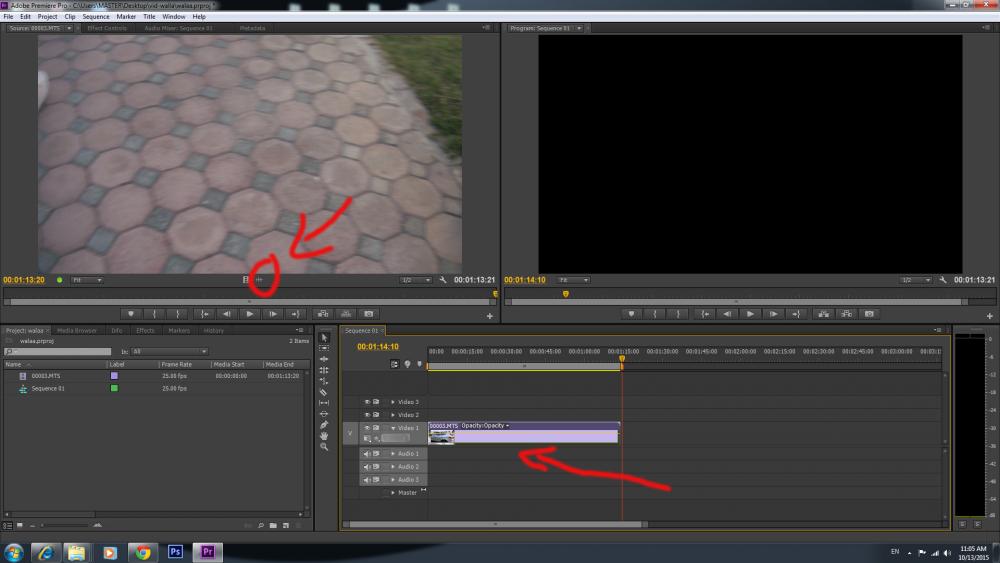Screen dimensions: 1000x563
Task: Expand the Video 3 track
Action: tap(393, 402)
